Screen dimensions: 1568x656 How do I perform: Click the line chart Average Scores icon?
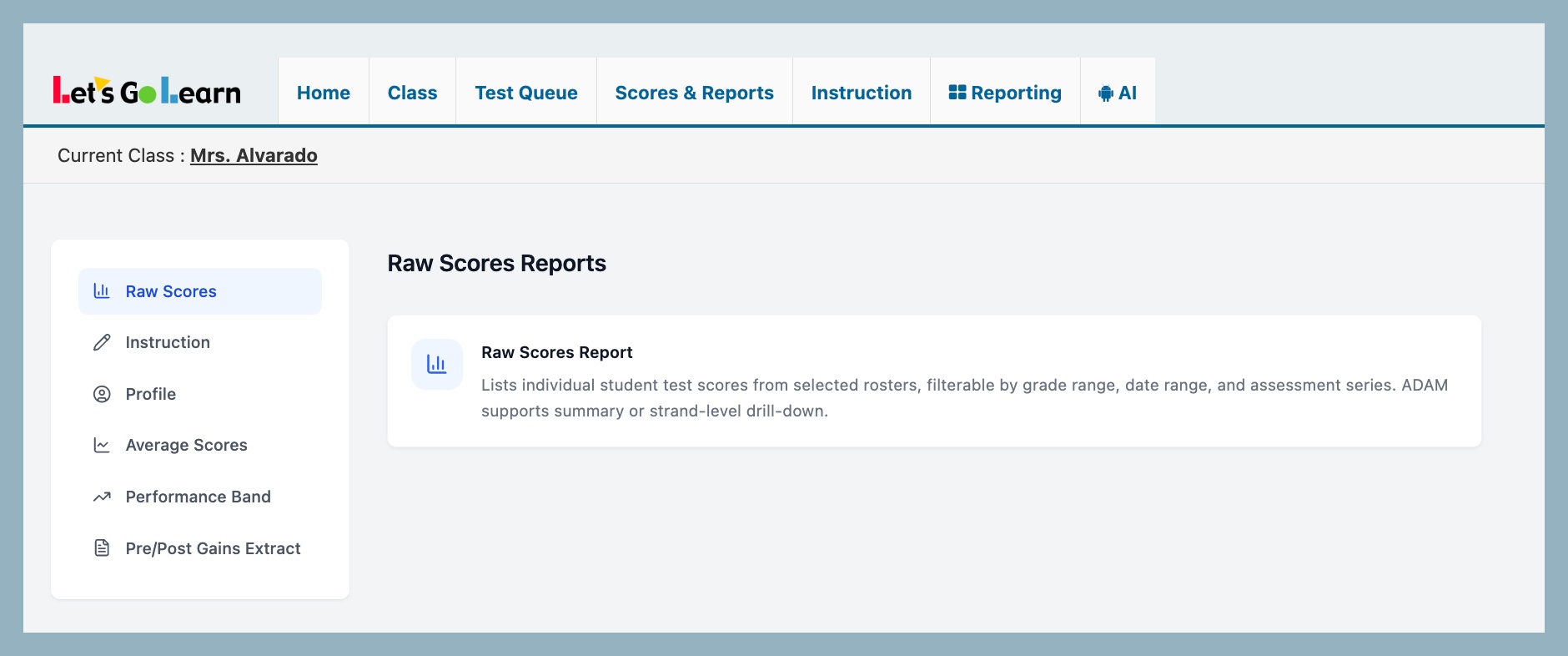pos(102,446)
